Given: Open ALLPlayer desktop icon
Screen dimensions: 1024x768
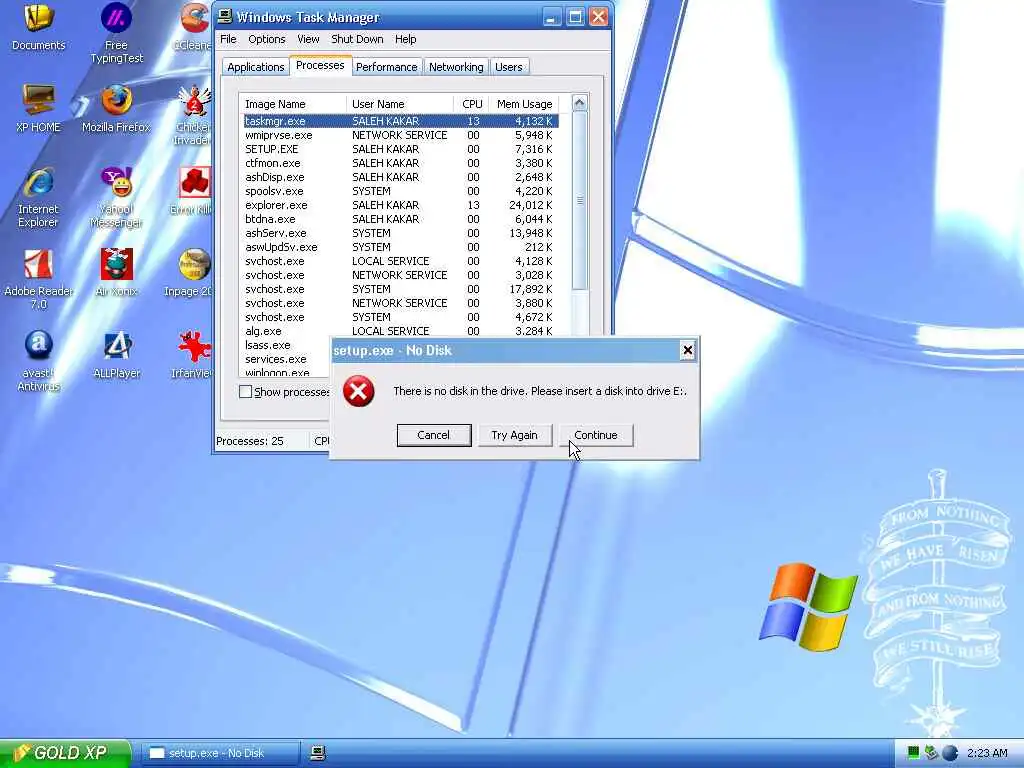Looking at the screenshot, I should point(116,354).
